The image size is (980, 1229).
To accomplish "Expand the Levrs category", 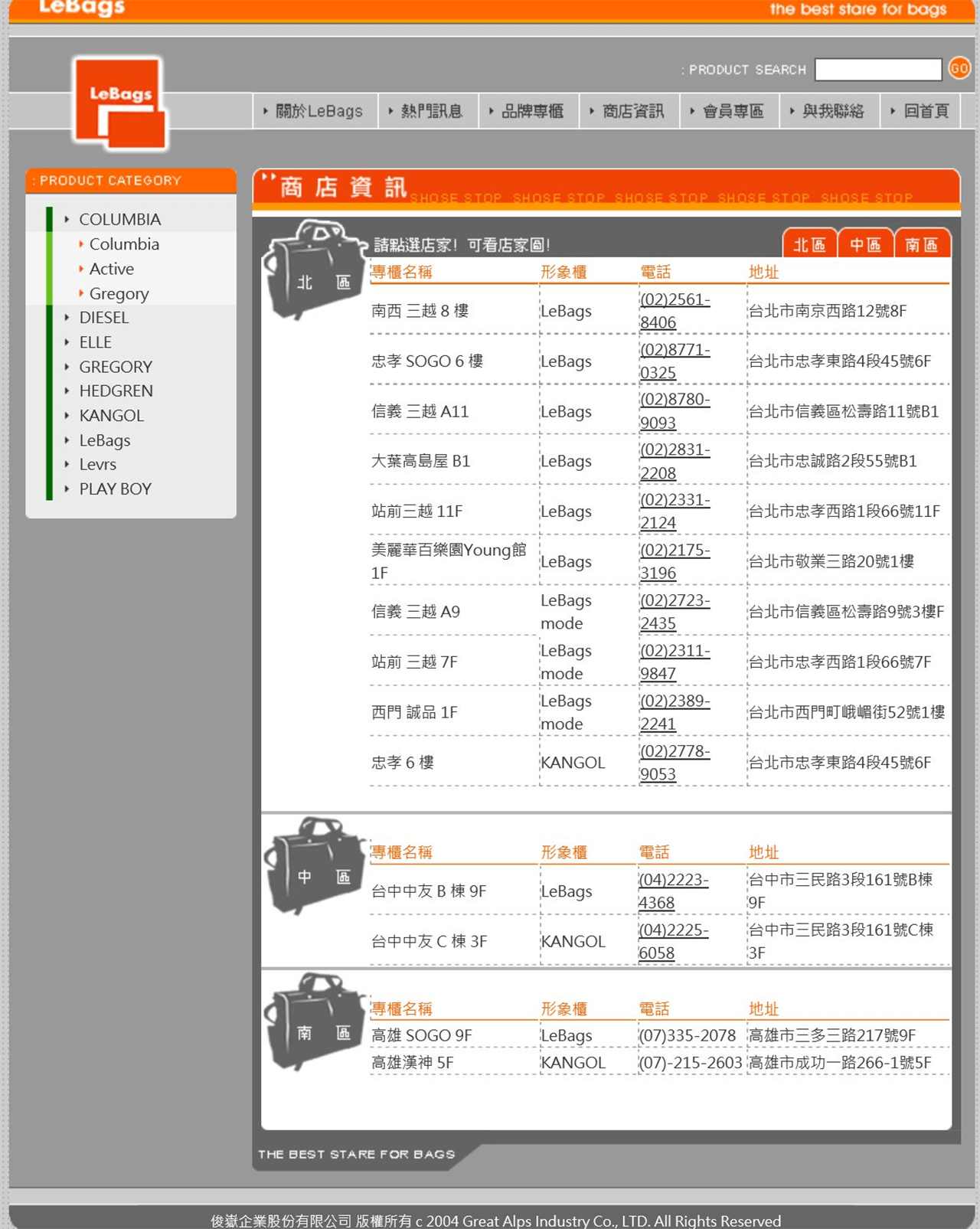I will click(x=97, y=465).
